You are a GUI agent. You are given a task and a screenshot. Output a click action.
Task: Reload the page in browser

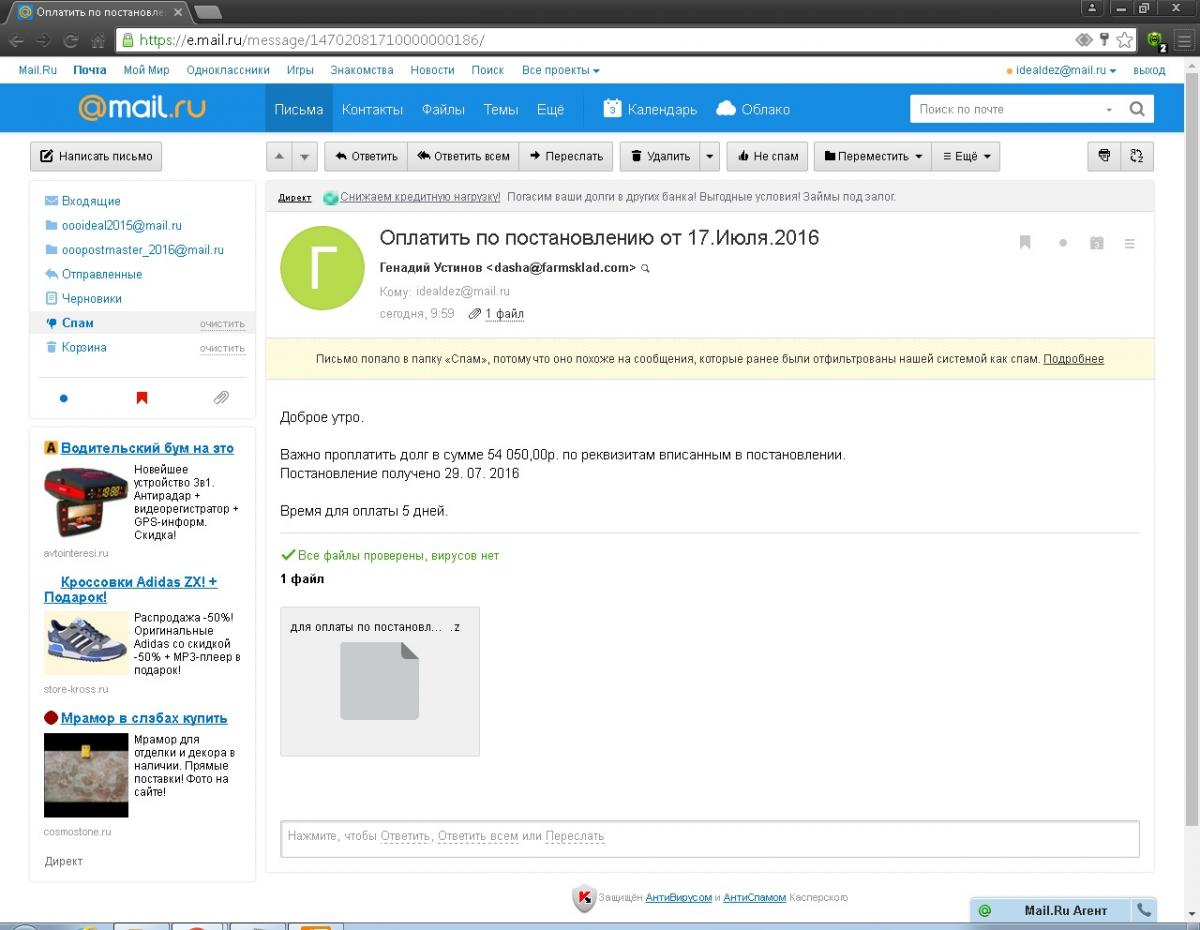click(x=71, y=40)
